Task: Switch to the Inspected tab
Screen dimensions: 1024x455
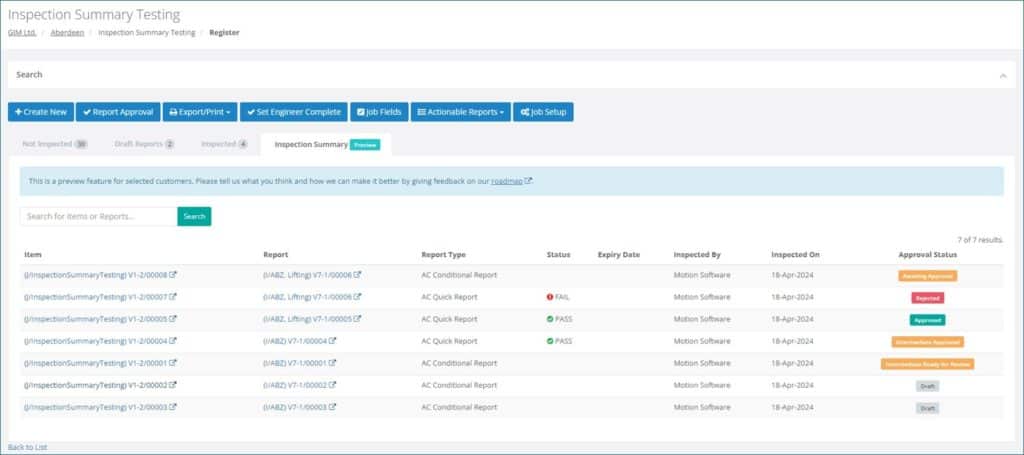Action: point(224,144)
